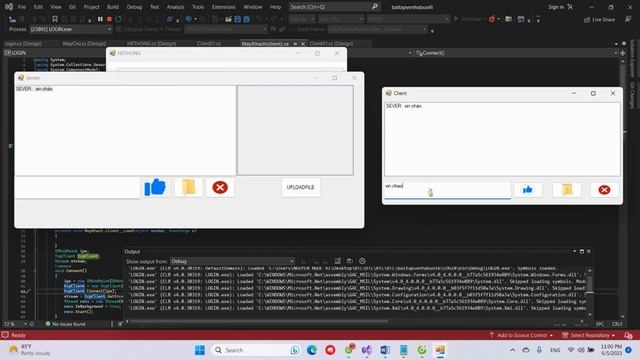
Task: Click the Output horizontal scrollbar
Action: coord(259,321)
